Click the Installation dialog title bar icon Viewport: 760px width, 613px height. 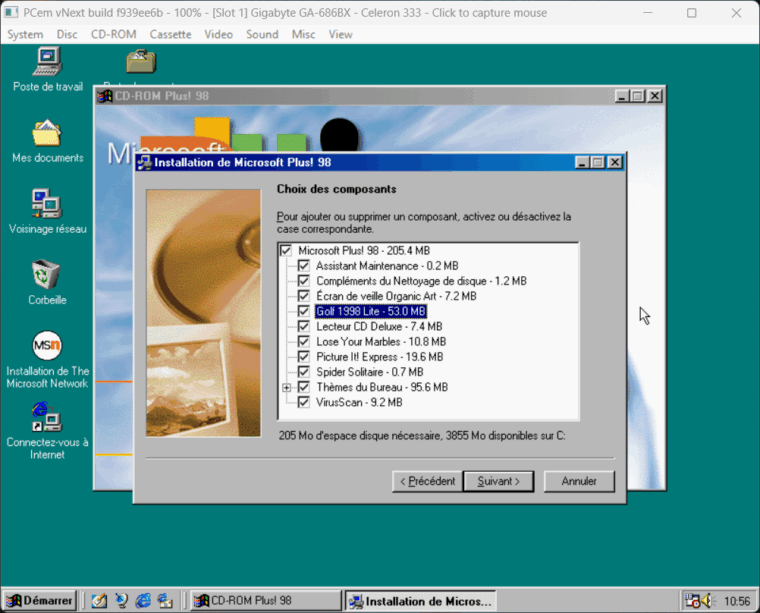(144, 163)
